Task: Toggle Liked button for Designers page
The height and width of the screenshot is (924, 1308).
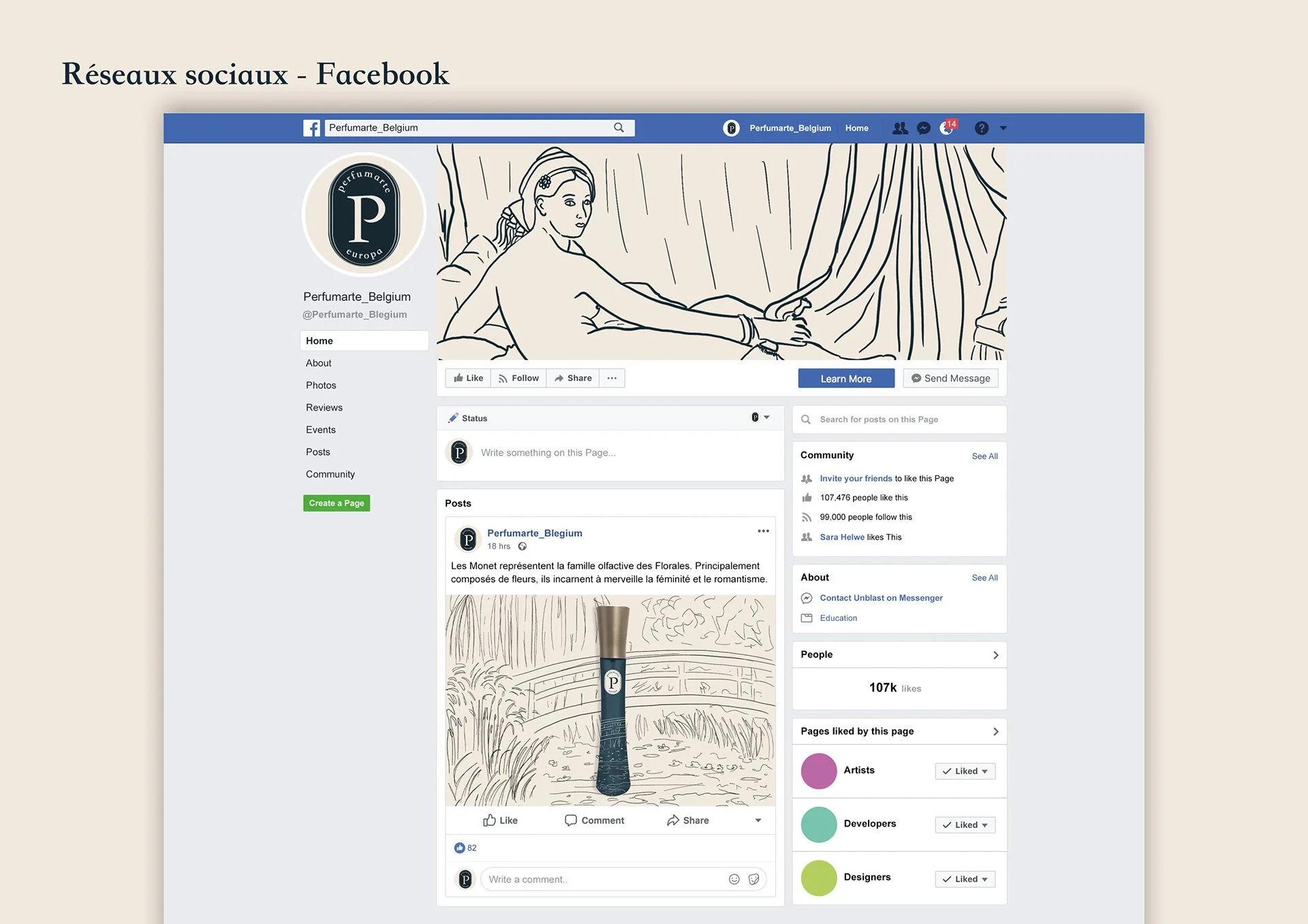Action: coord(965,879)
